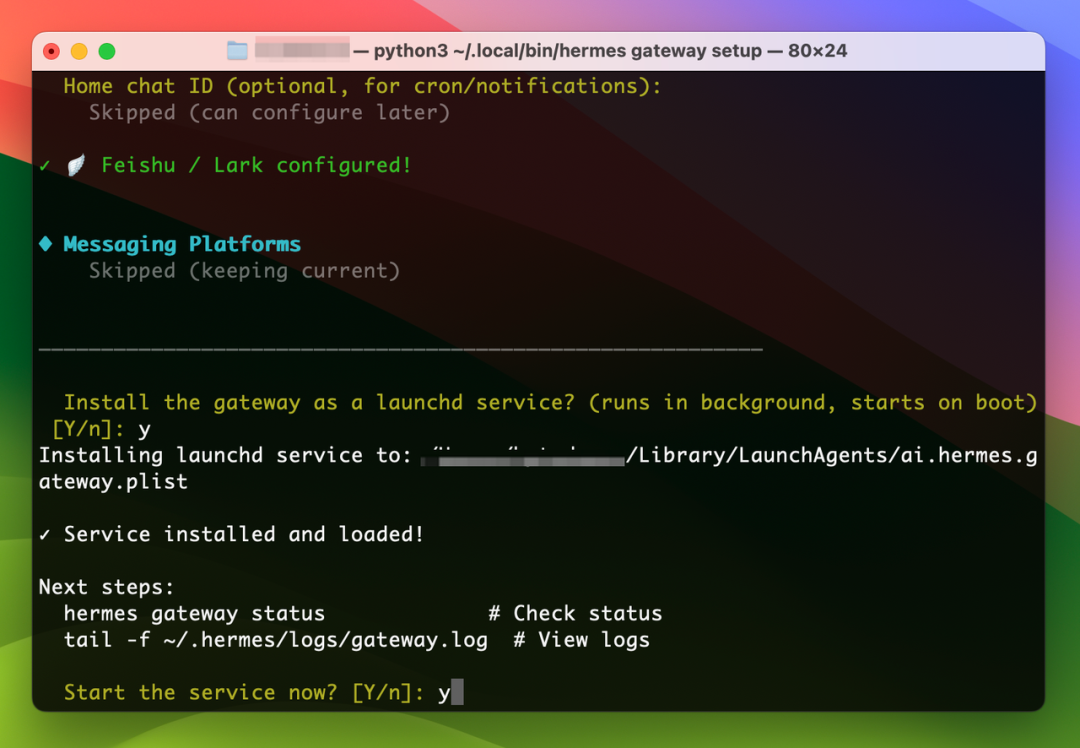Click the folder proxy icon in title bar
This screenshot has width=1080, height=748.
[x=237, y=51]
